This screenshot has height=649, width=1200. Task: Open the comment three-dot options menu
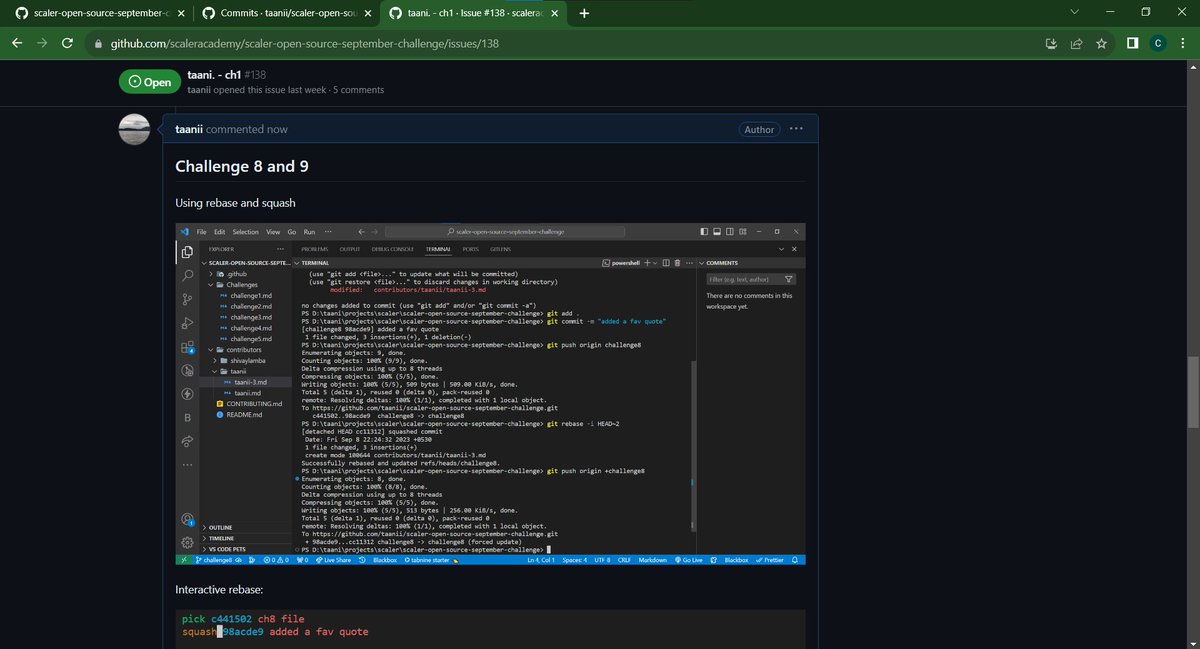(797, 129)
